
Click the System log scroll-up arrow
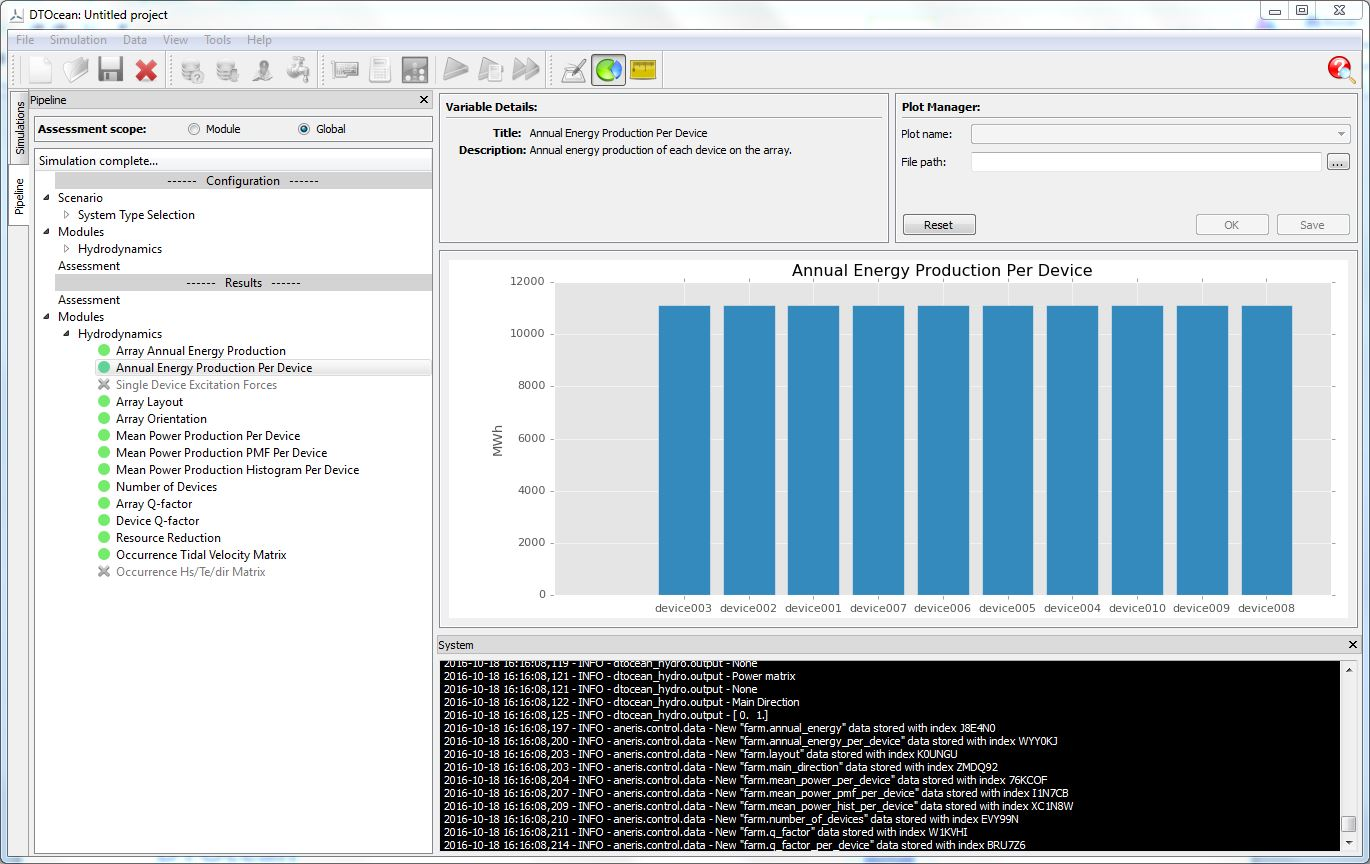coord(1349,671)
